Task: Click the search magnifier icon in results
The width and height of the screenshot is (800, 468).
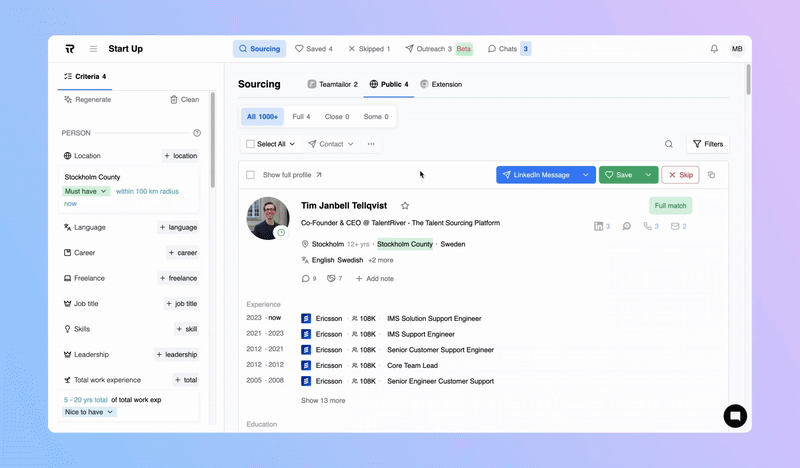Action: tap(669, 144)
